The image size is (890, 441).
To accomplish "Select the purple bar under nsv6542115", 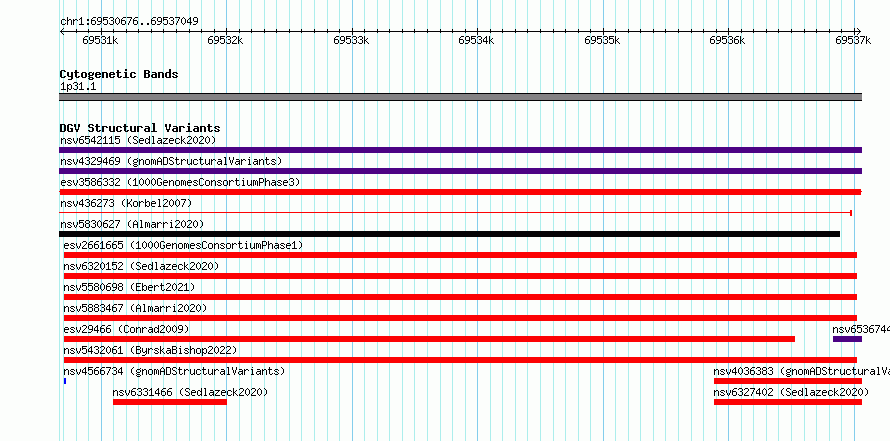I will [460, 150].
